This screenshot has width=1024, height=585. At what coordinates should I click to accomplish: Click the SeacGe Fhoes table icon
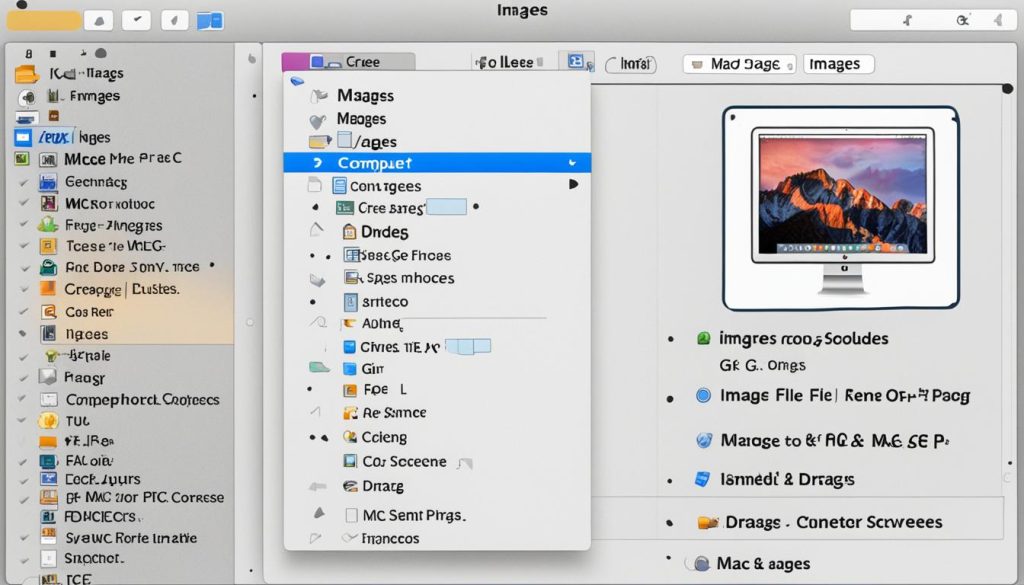(351, 255)
